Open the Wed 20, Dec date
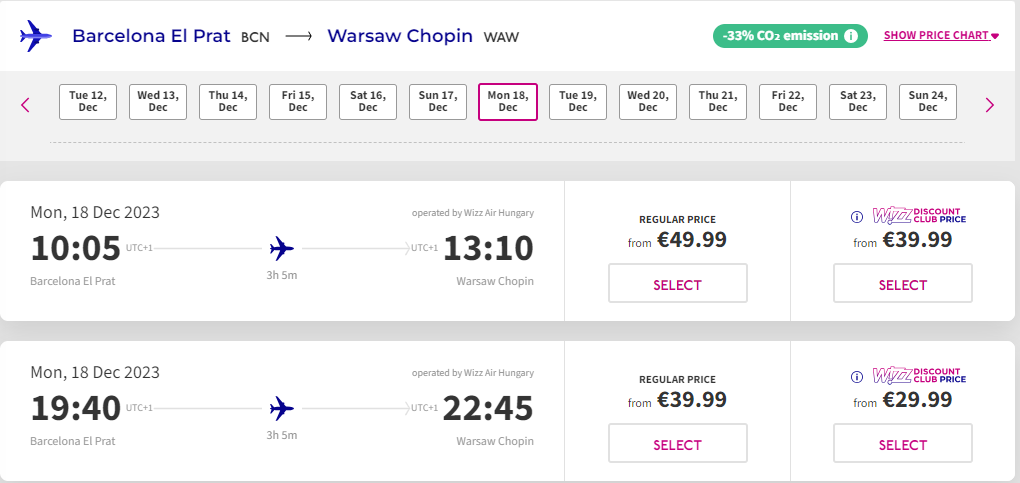 point(648,102)
